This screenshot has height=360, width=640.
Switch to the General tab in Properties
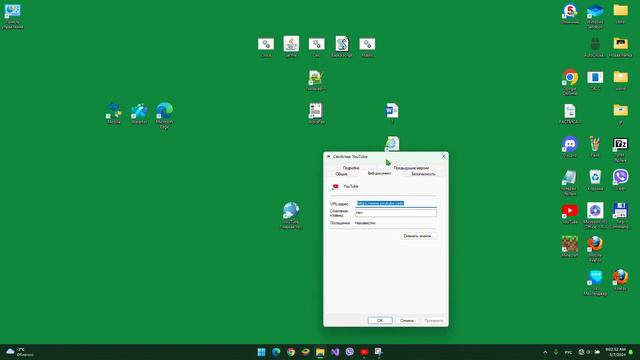pyautogui.click(x=341, y=174)
